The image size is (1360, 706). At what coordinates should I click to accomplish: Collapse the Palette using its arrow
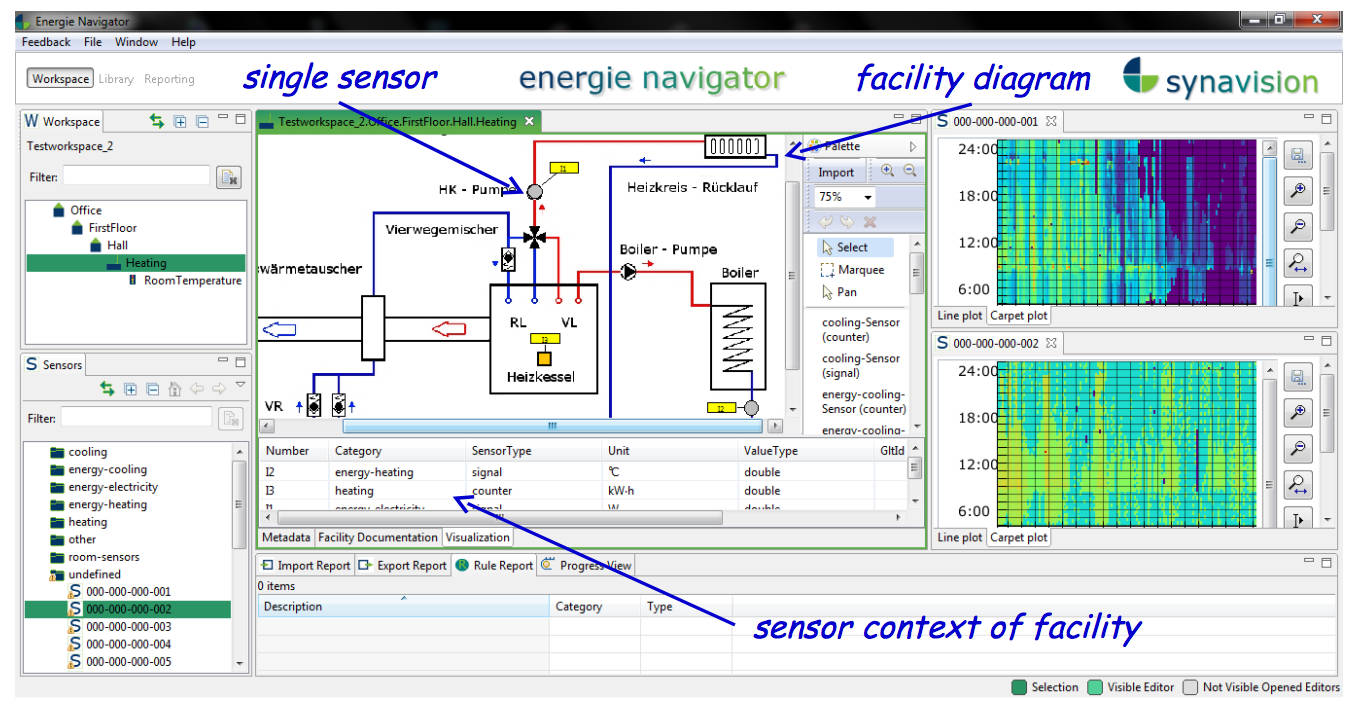click(x=912, y=146)
